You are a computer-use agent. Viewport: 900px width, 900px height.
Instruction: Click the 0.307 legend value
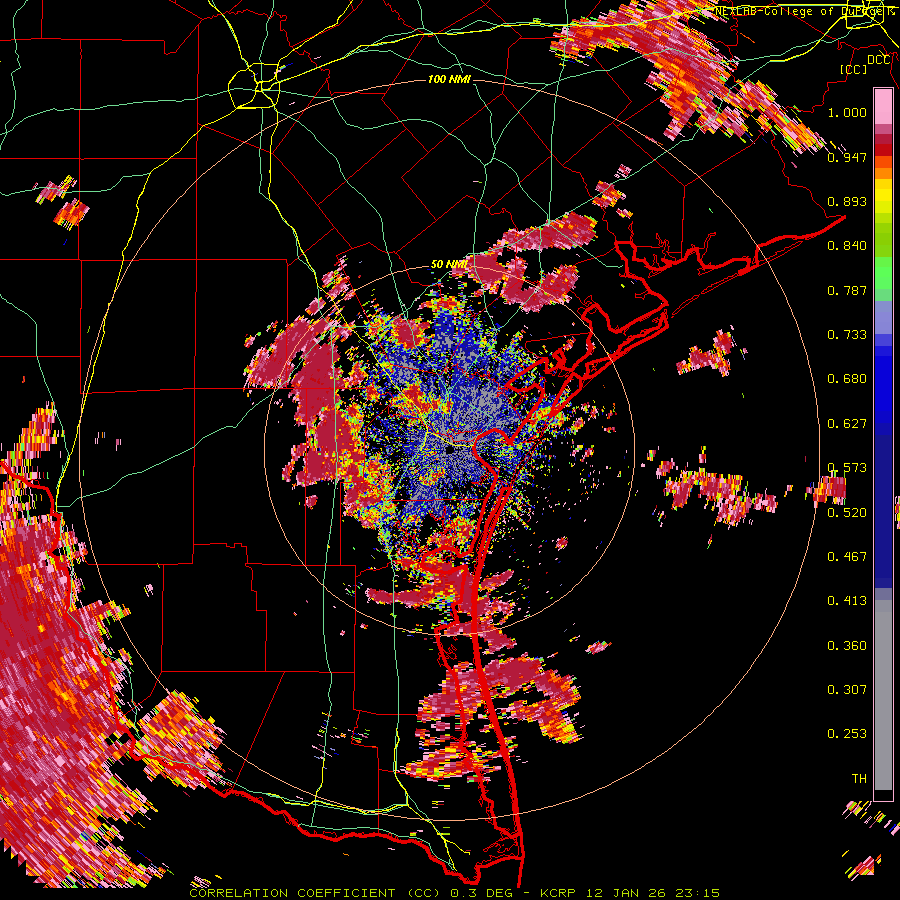tap(847, 689)
